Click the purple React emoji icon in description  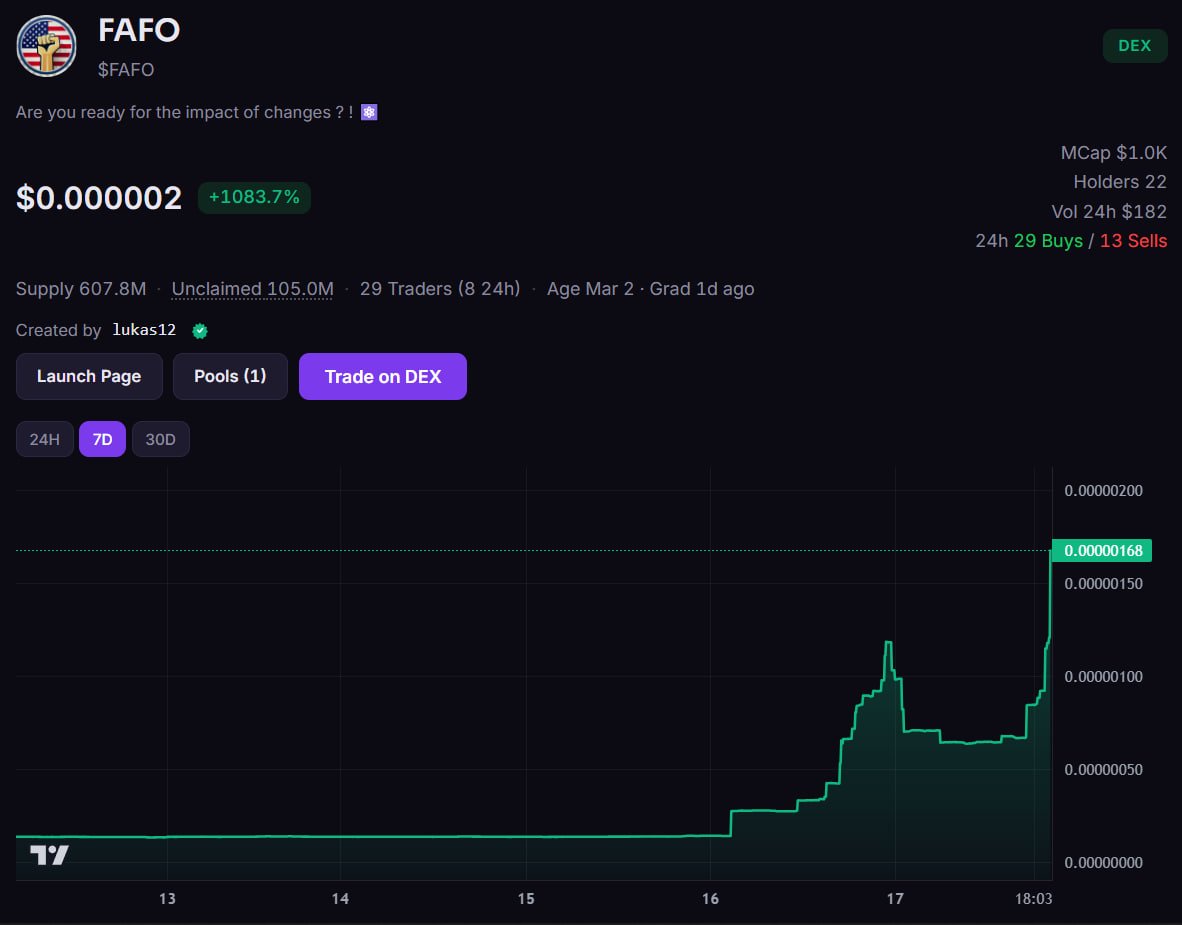coord(369,112)
